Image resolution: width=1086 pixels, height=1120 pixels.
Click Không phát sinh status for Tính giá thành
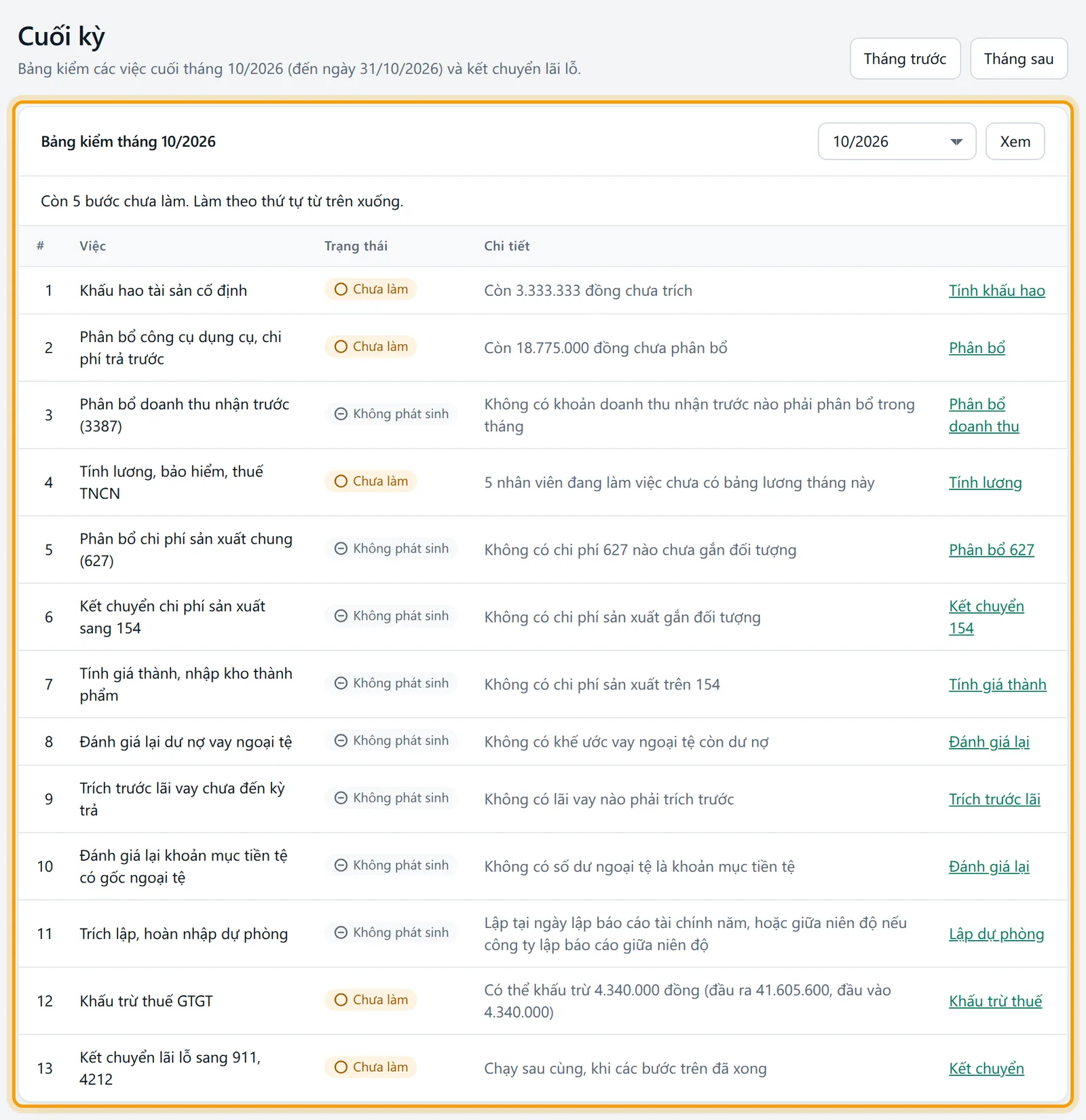coord(391,683)
